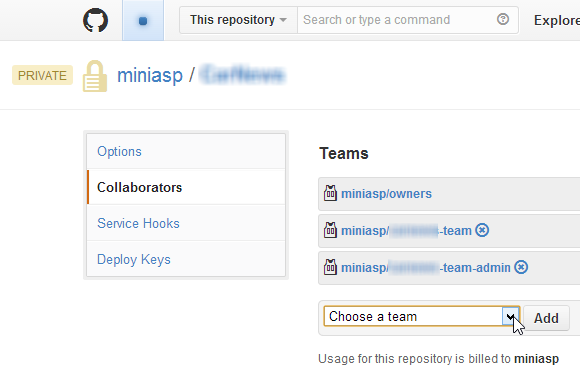Open the This repository search scope dropdown

pyautogui.click(x=238, y=20)
